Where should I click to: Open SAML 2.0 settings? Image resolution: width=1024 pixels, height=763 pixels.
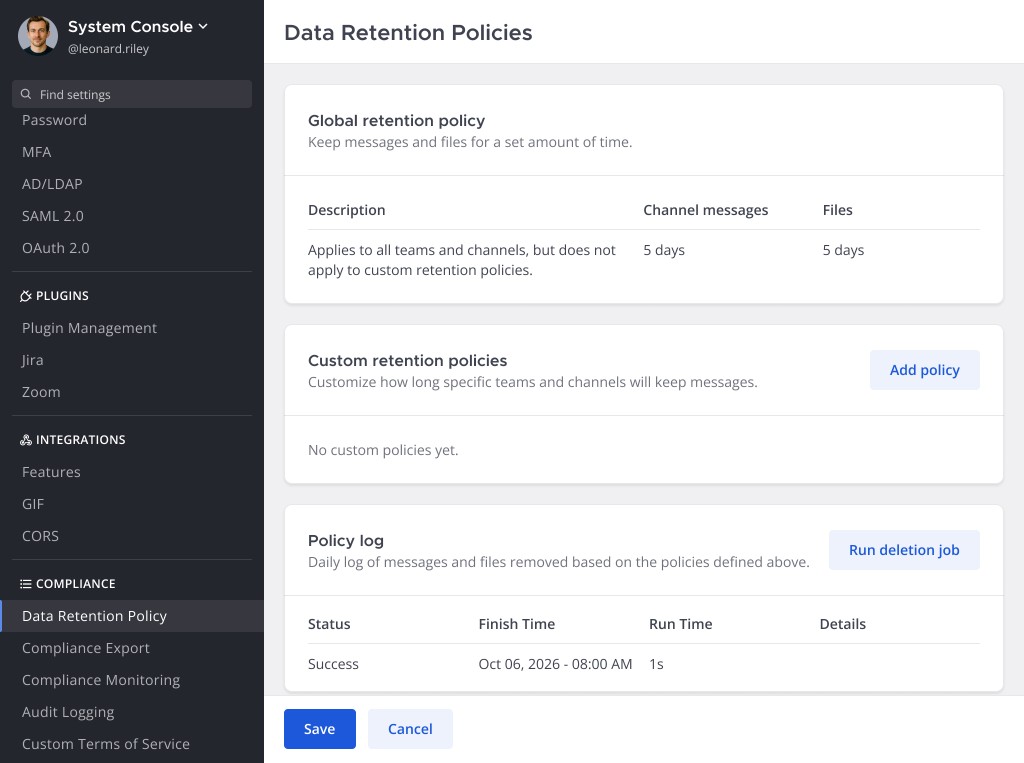click(53, 216)
